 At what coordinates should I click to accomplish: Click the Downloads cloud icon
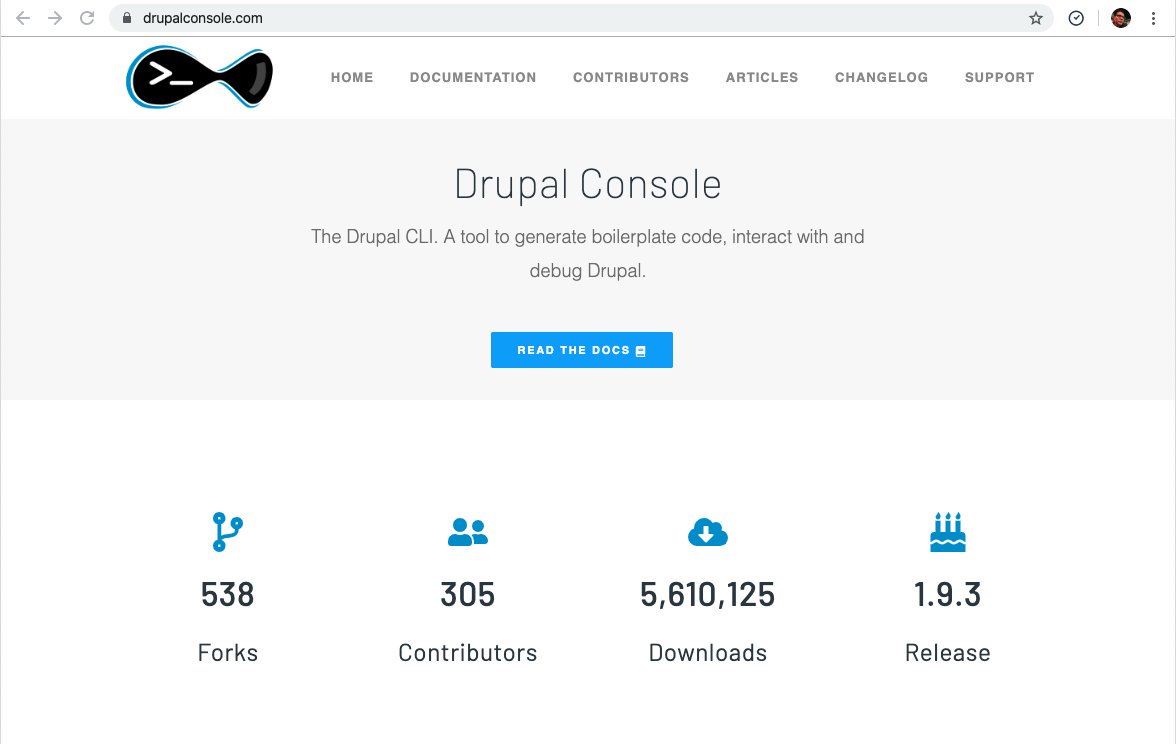(x=708, y=532)
